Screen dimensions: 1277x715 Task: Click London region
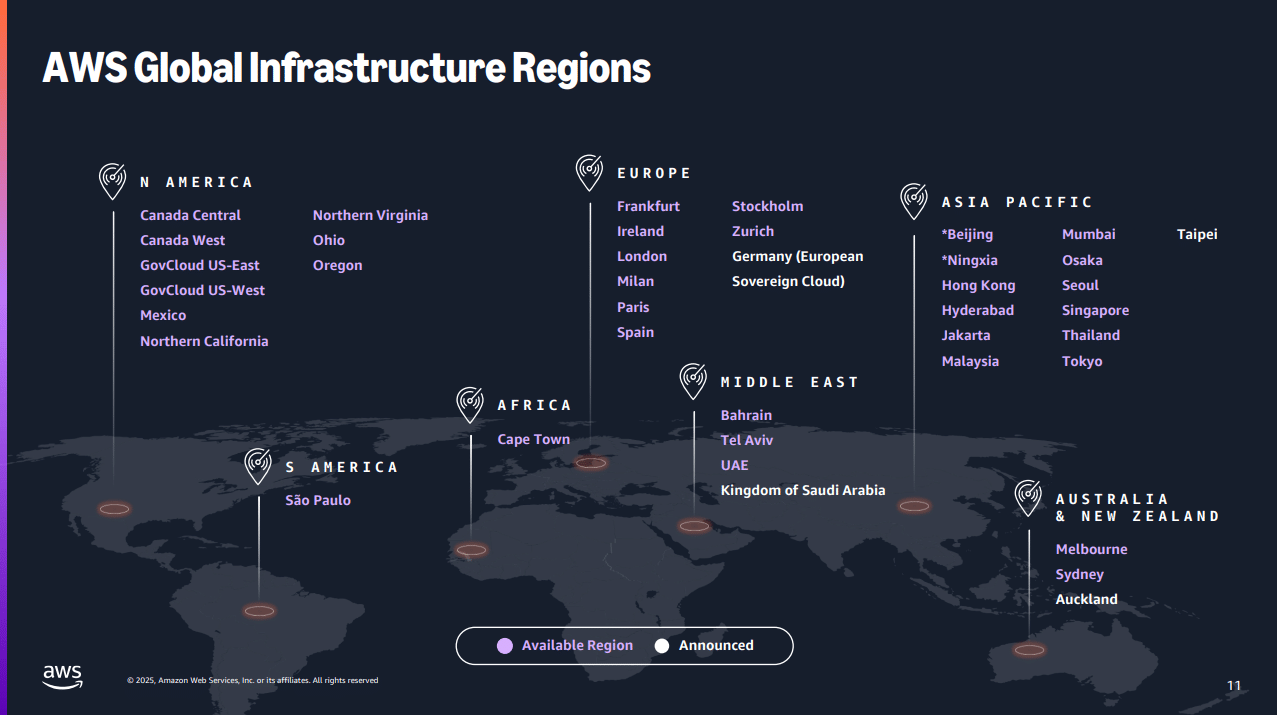tap(641, 256)
